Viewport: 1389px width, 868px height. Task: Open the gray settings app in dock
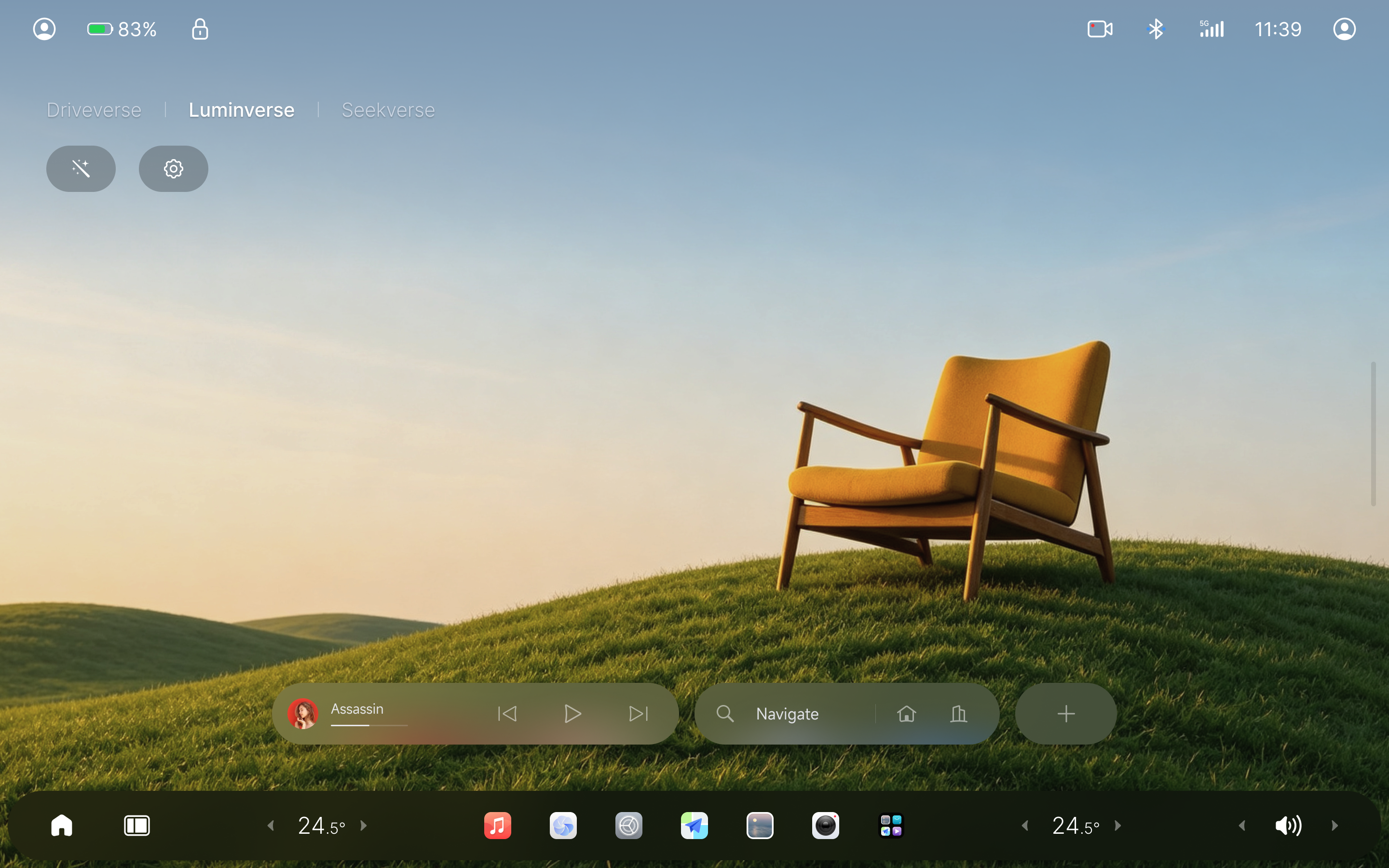click(628, 826)
